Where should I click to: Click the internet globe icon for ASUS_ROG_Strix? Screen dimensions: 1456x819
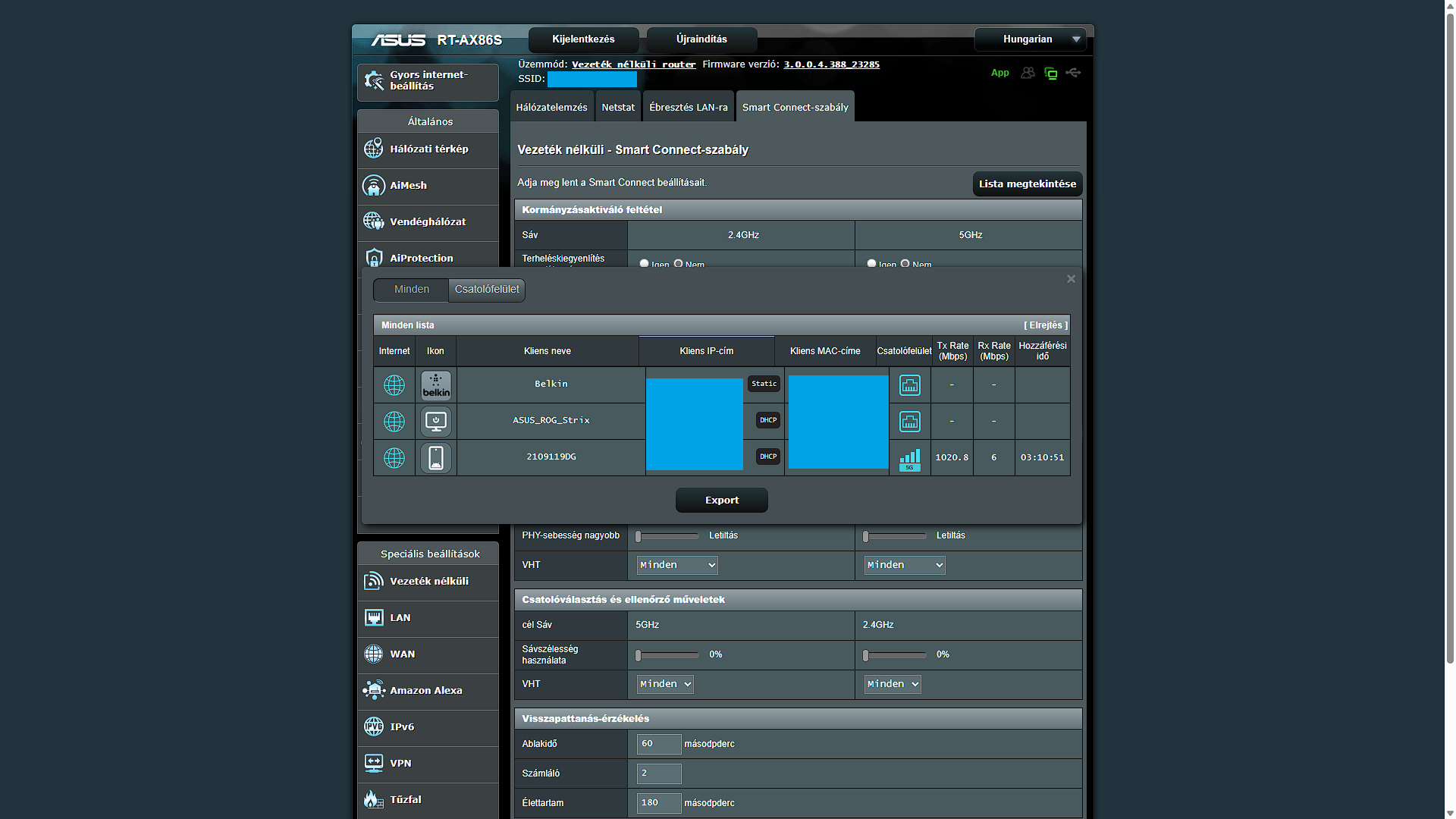394,422
